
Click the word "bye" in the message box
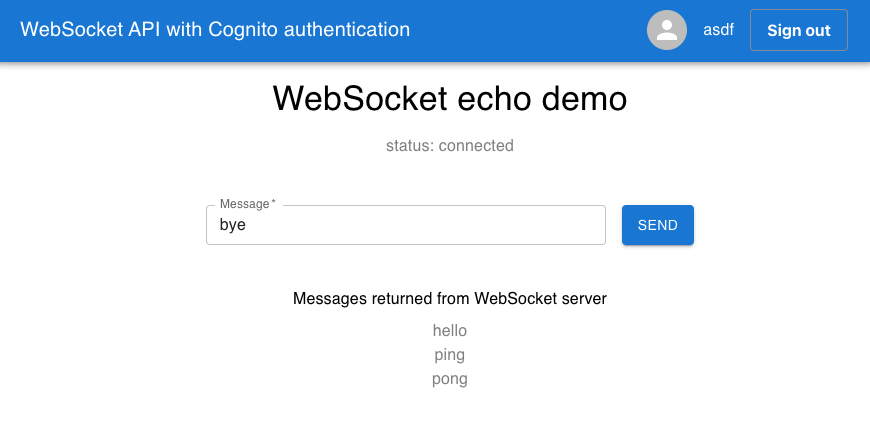click(232, 225)
